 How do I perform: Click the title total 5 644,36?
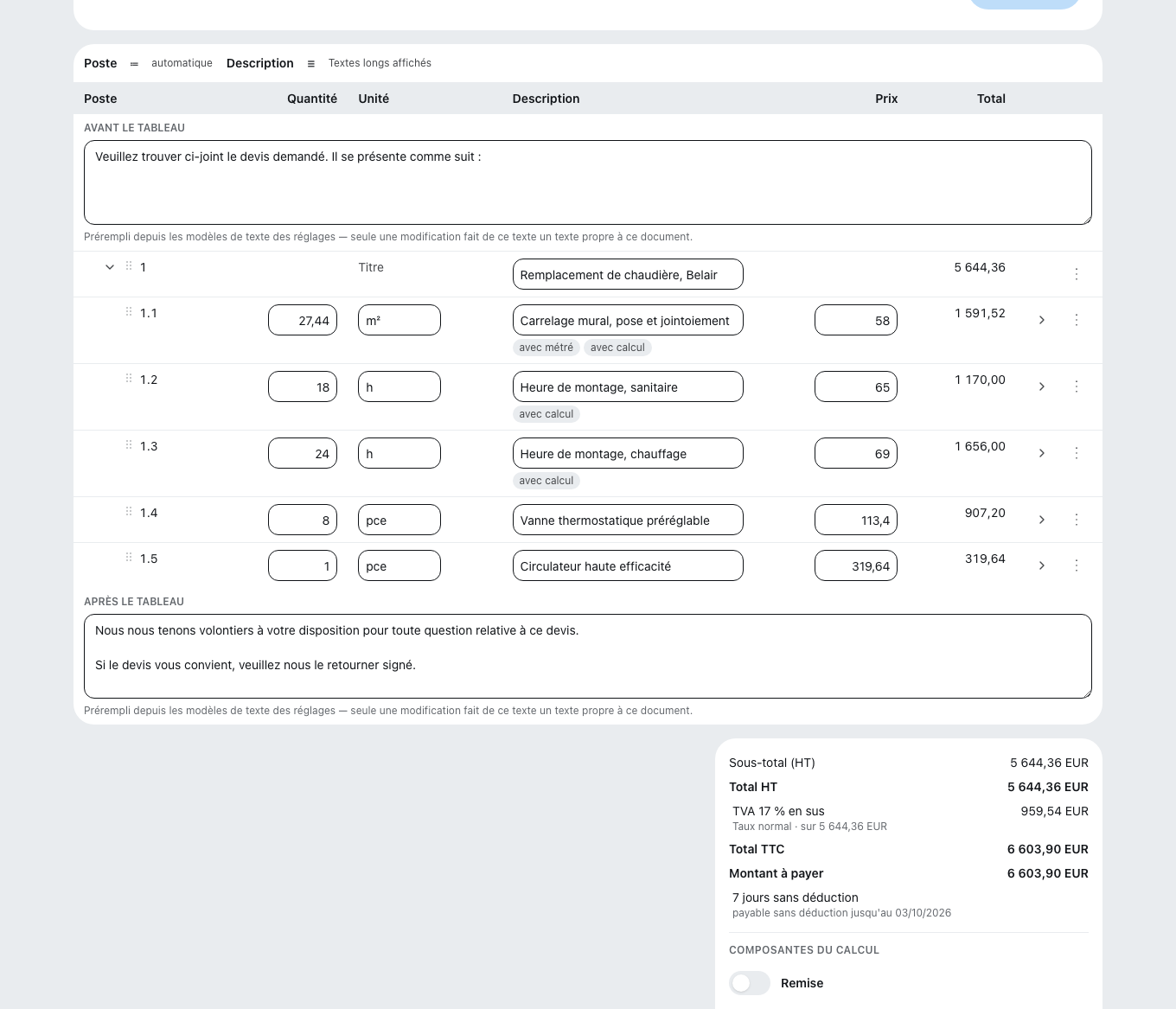pos(980,267)
